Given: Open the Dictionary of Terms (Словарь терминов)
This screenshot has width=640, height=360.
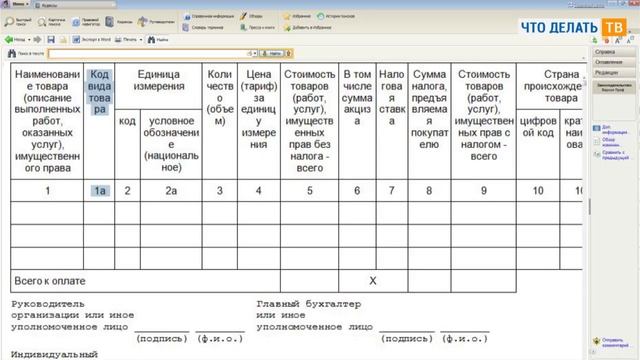Looking at the screenshot, I should pyautogui.click(x=203, y=27).
